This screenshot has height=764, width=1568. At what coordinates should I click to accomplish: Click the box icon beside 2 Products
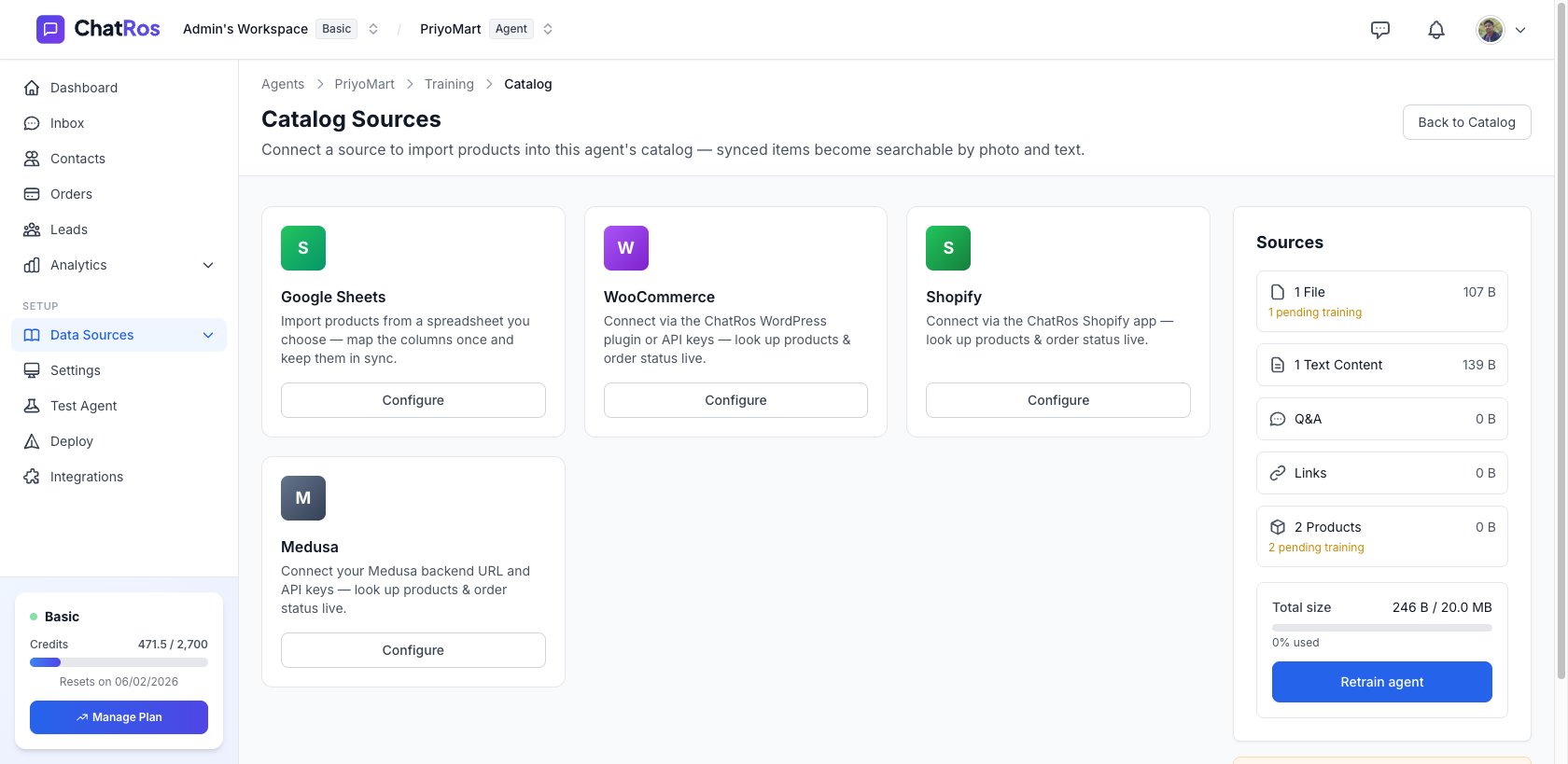click(x=1278, y=527)
